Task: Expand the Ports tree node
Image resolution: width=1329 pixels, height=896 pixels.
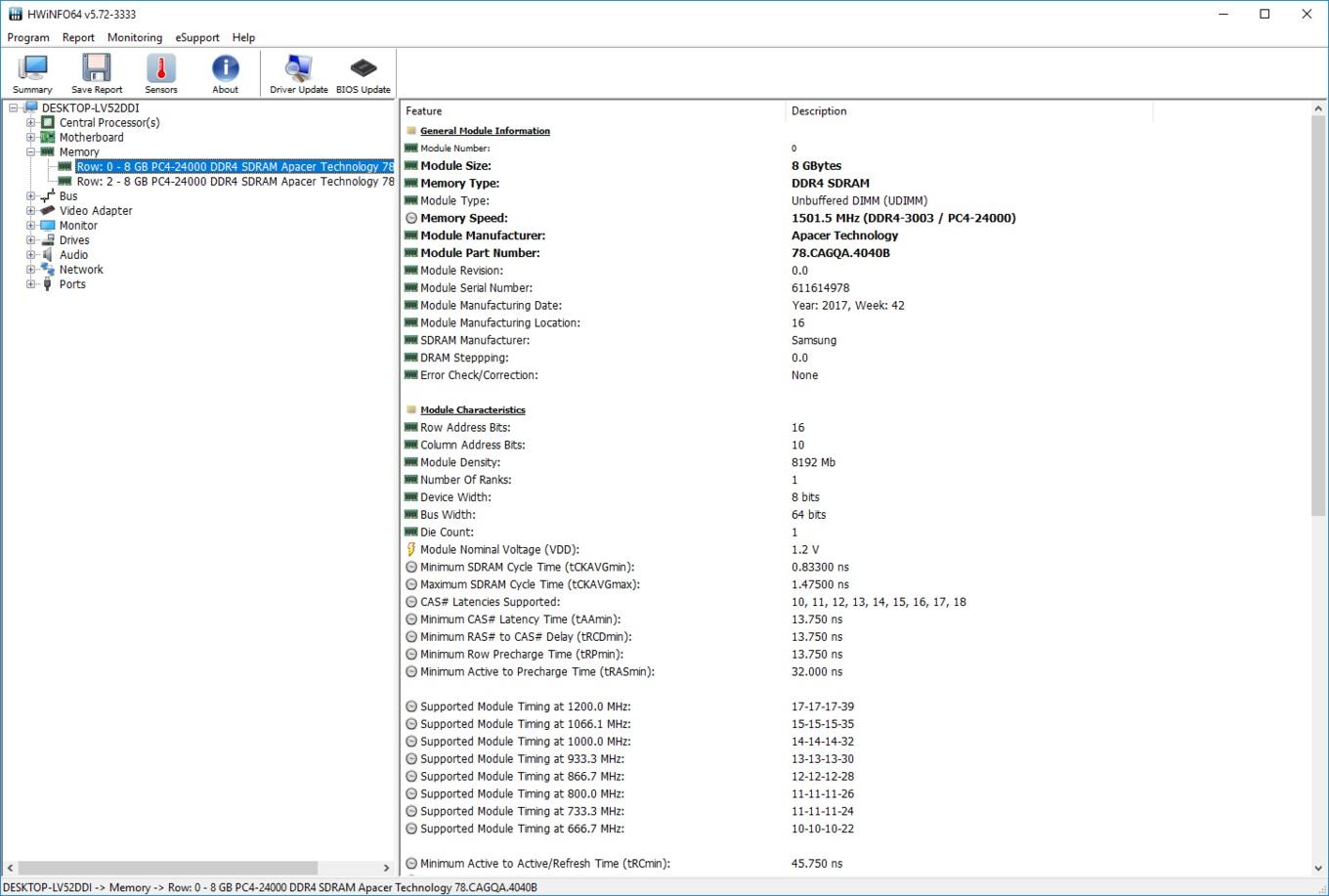Action: coord(31,284)
